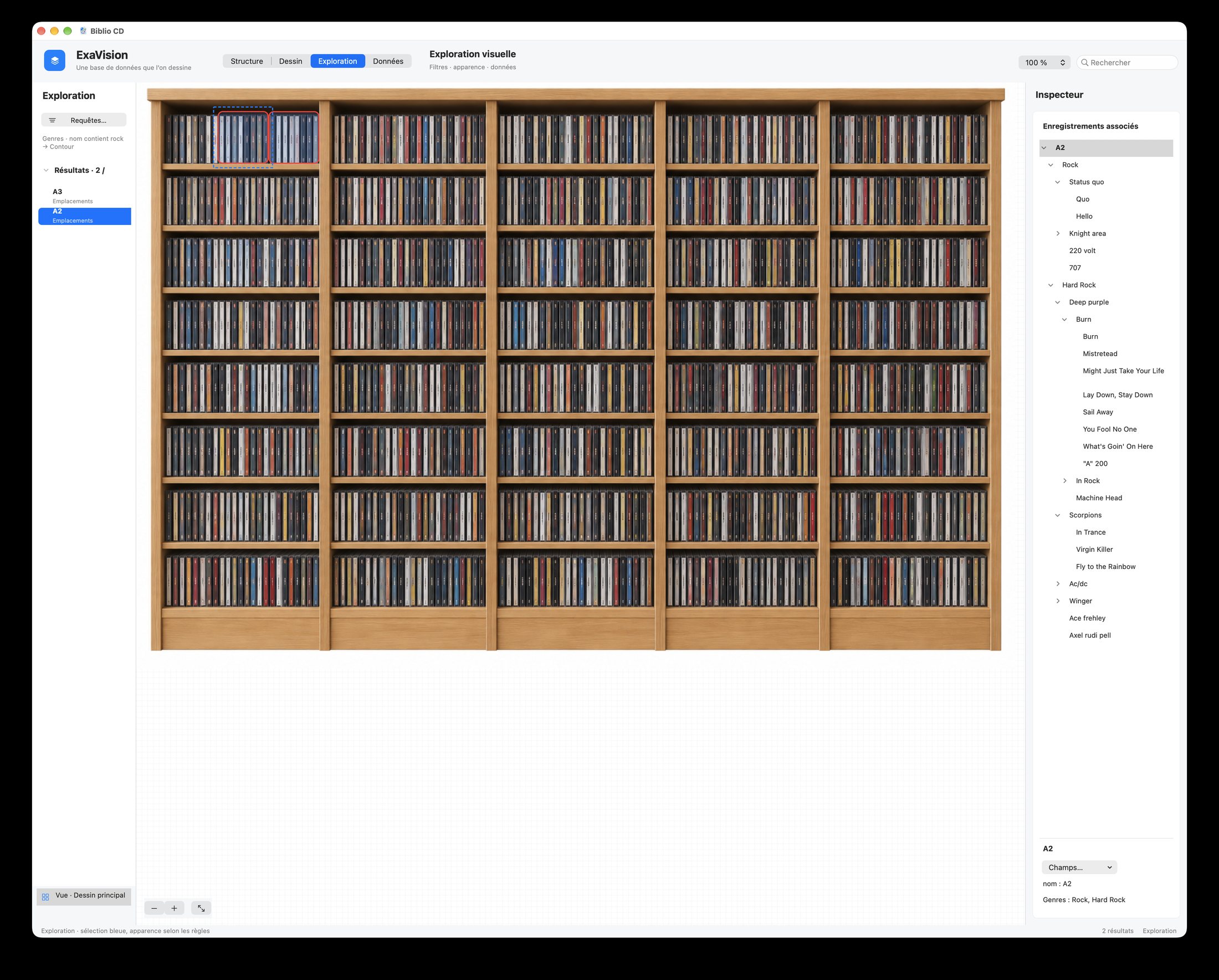Select the A2 result in Résultats list
Image resolution: width=1219 pixels, height=980 pixels.
pos(85,216)
